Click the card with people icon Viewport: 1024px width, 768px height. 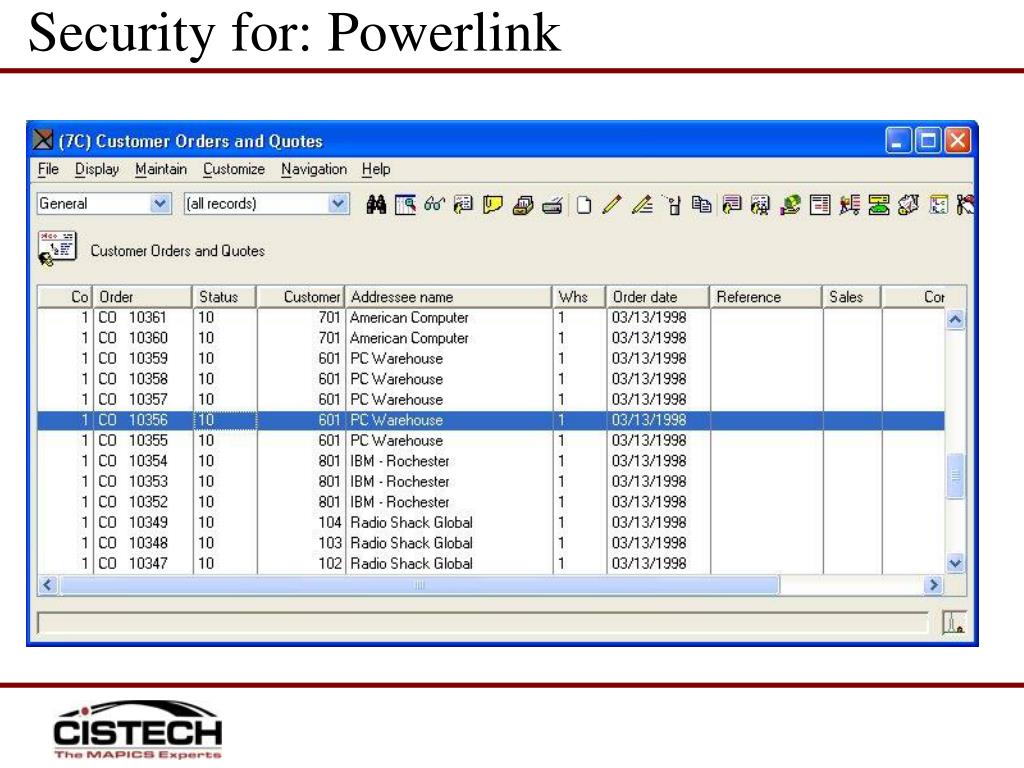pos(760,205)
